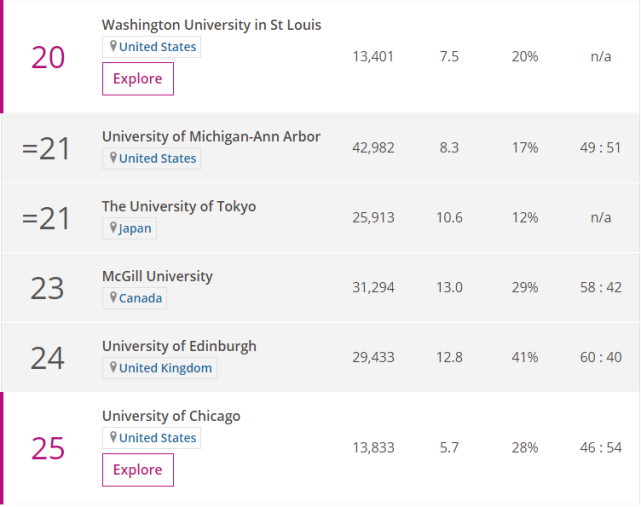The height and width of the screenshot is (507, 641).
Task: Open Washington University in St Louis link
Action: (x=211, y=24)
